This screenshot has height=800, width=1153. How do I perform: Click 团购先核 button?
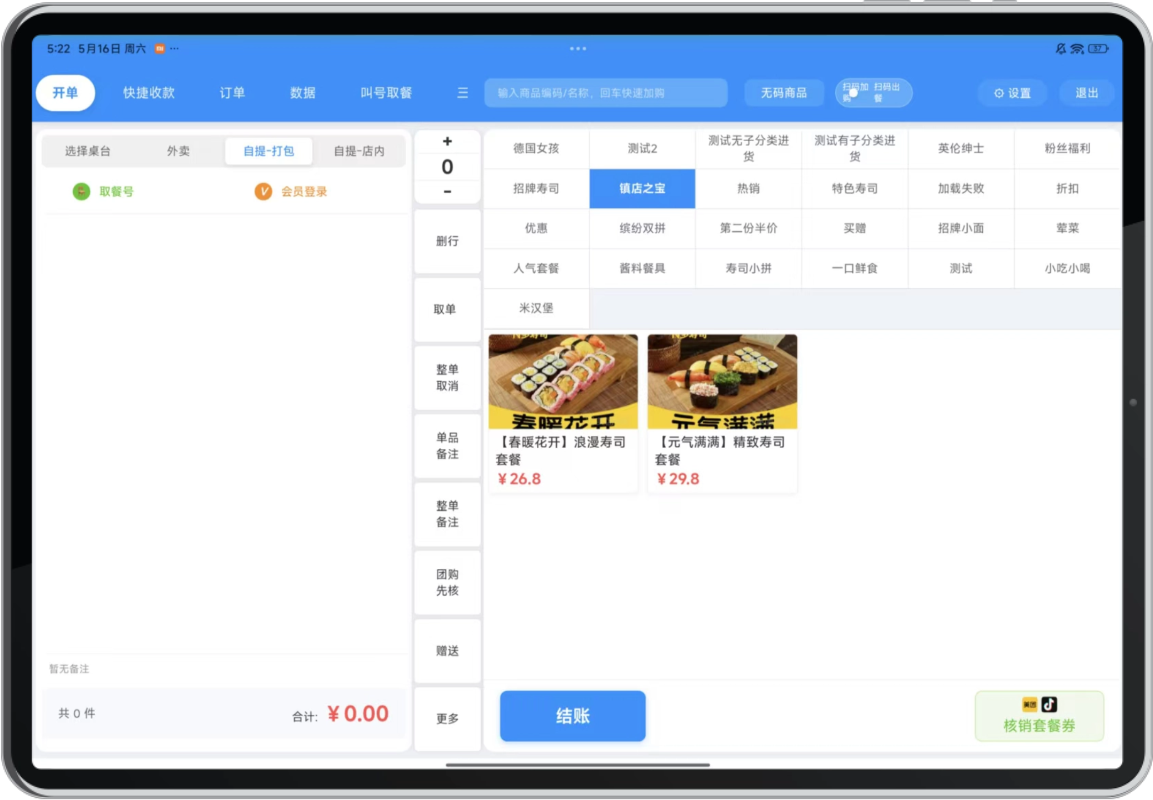coord(447,582)
